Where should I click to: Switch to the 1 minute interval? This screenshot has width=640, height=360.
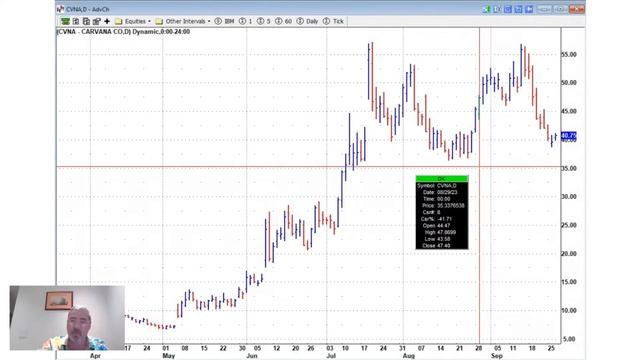(246, 21)
